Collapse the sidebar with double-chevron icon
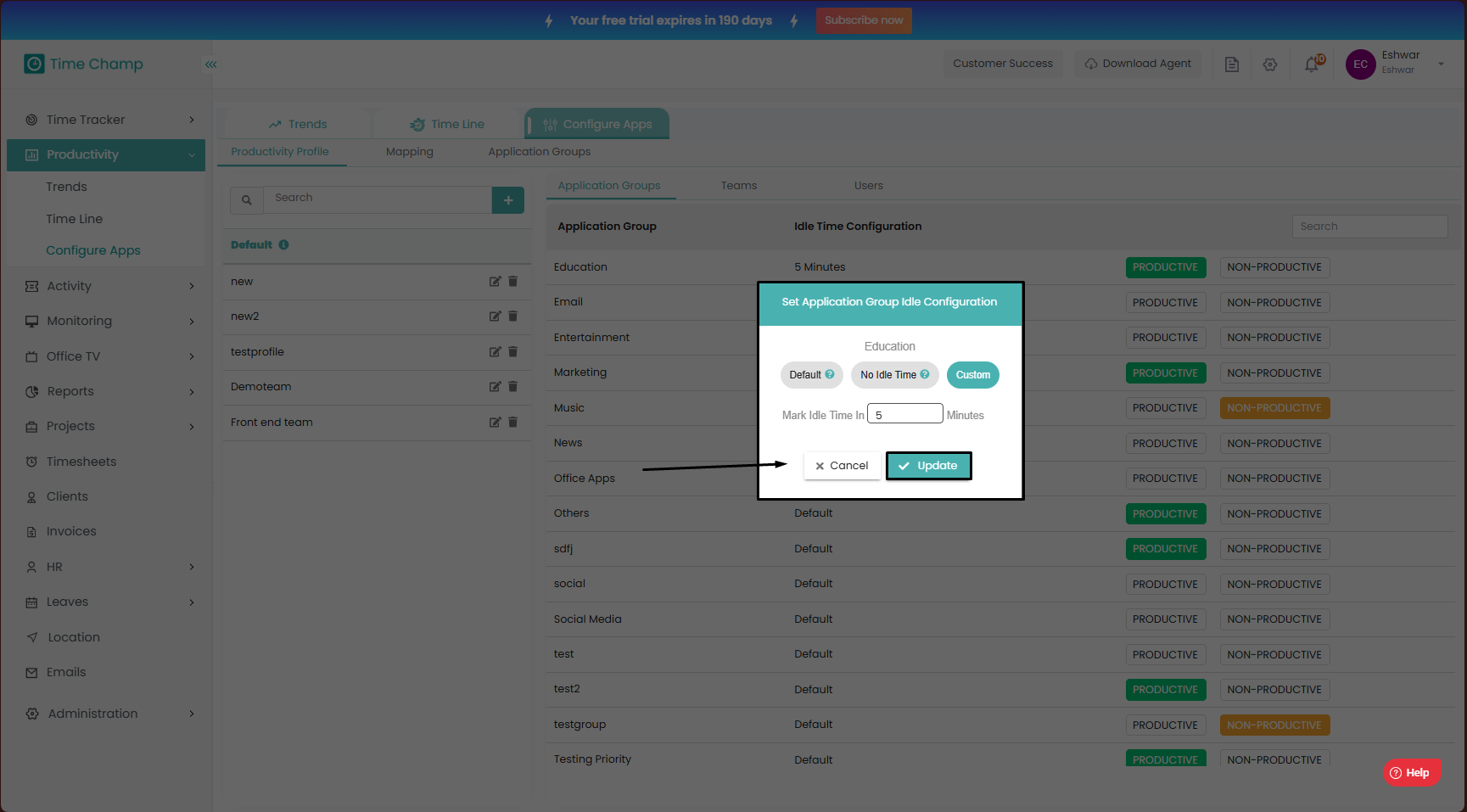This screenshot has height=812, width=1467. (x=210, y=64)
